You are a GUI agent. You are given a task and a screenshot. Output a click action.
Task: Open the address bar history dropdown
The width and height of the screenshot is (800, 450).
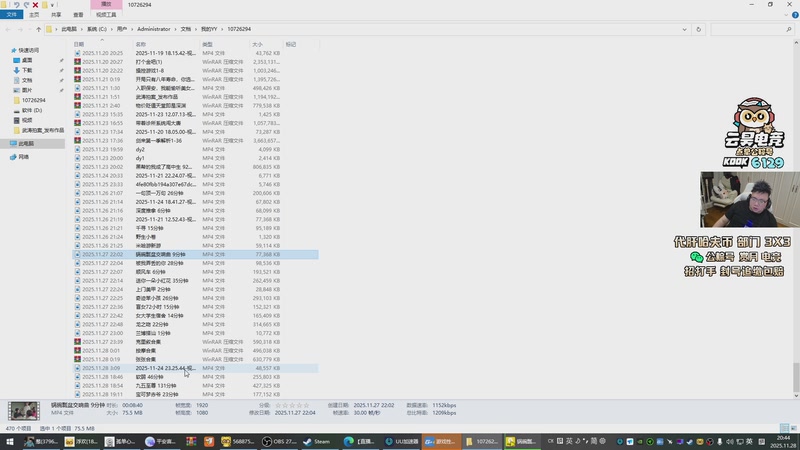684,30
